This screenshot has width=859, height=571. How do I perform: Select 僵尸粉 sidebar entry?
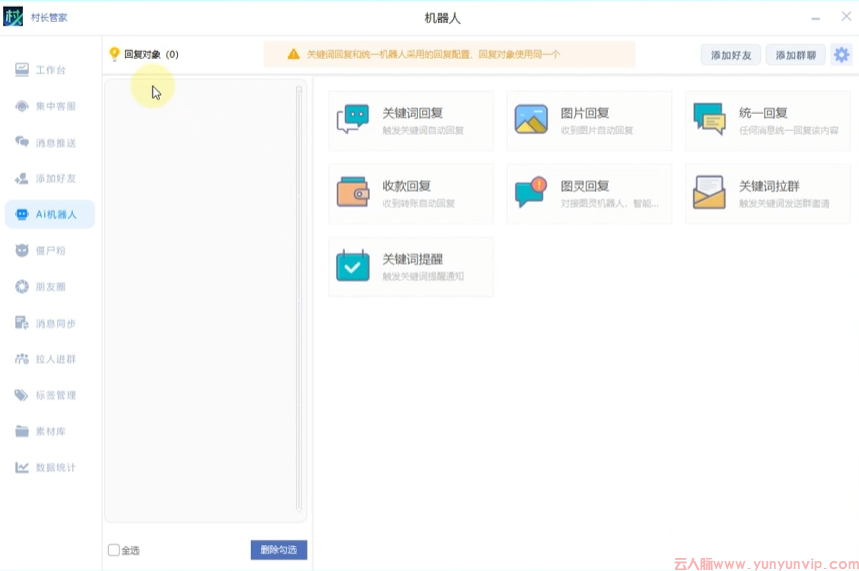(50, 250)
